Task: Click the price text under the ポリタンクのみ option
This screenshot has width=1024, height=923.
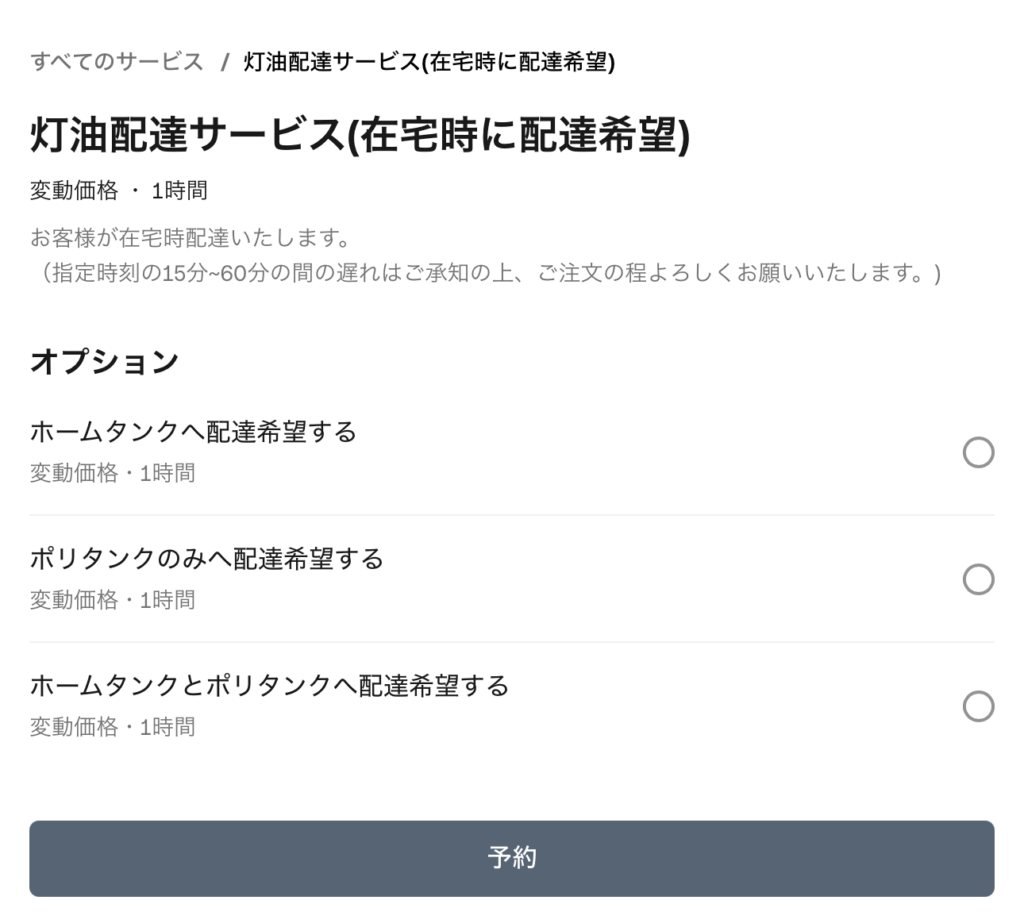Action: (112, 599)
